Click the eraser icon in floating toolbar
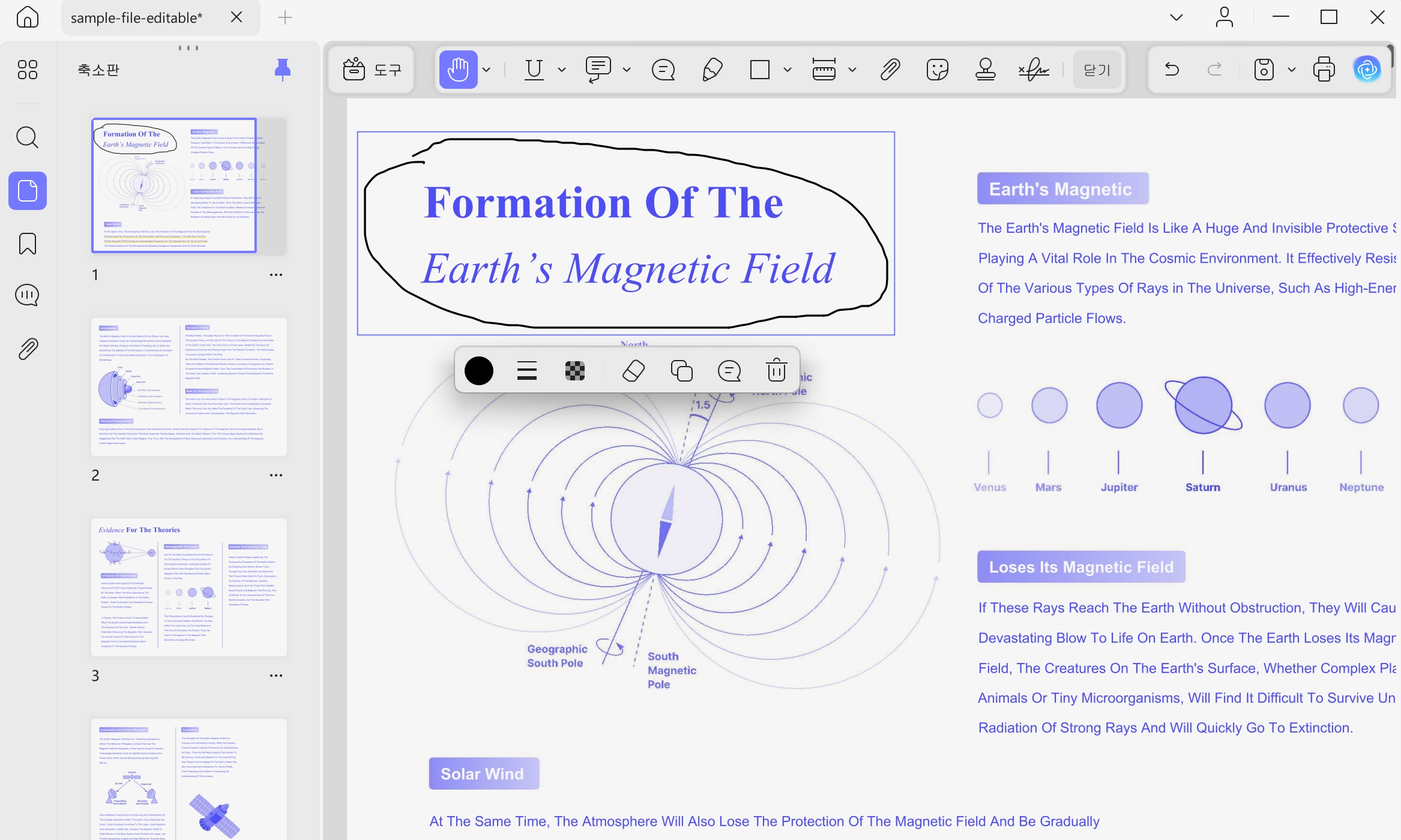The image size is (1401, 840). (x=633, y=371)
